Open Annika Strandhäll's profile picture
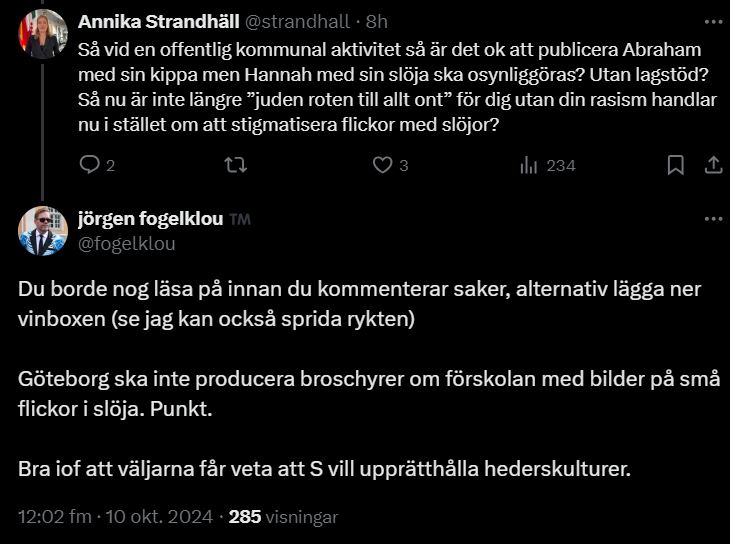Screen dimensions: 730x544 [x=43, y=34]
